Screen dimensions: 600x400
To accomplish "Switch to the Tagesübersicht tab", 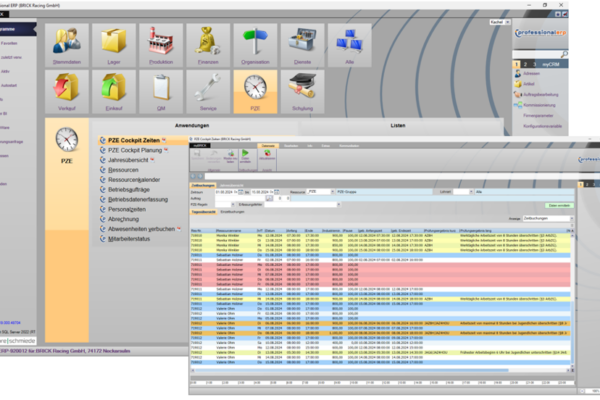I will [x=204, y=213].
